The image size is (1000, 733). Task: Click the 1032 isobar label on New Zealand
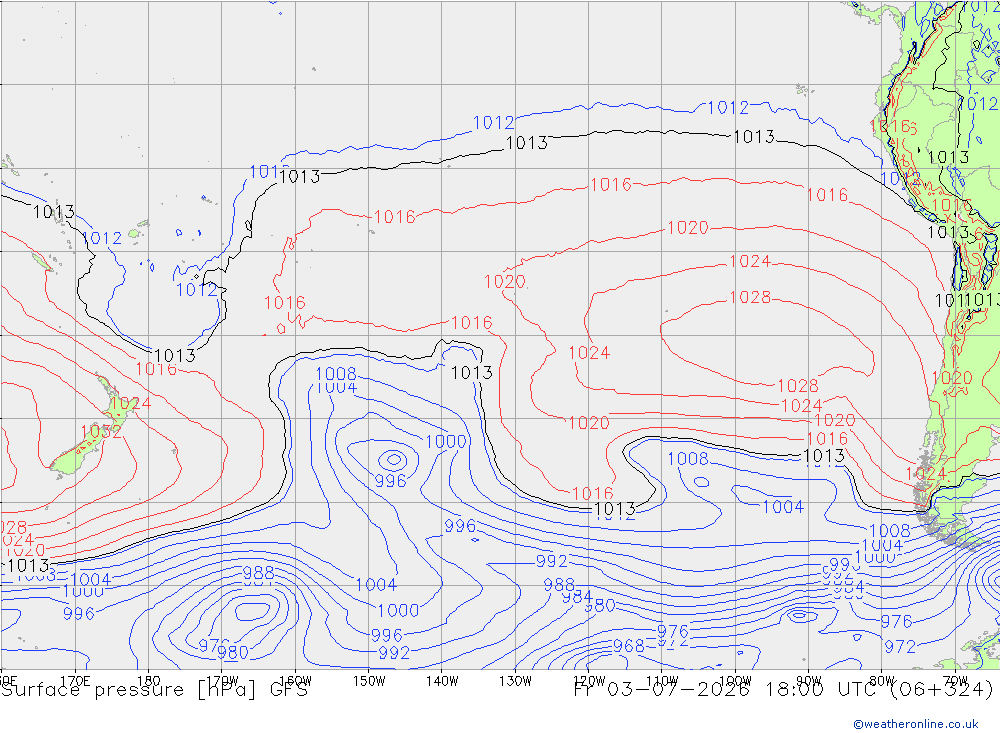(x=101, y=432)
